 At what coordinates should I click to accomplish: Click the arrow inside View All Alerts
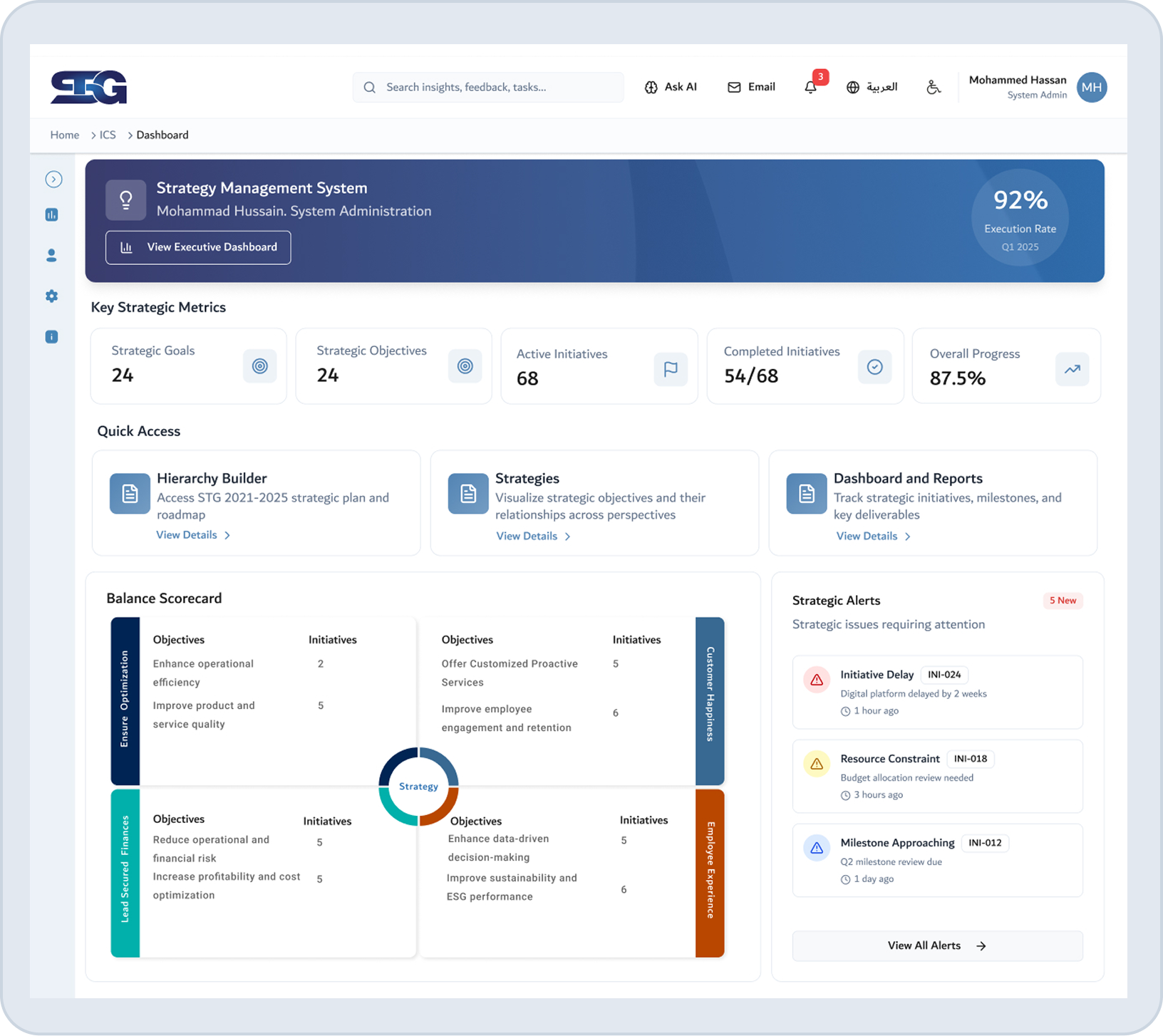tap(981, 946)
